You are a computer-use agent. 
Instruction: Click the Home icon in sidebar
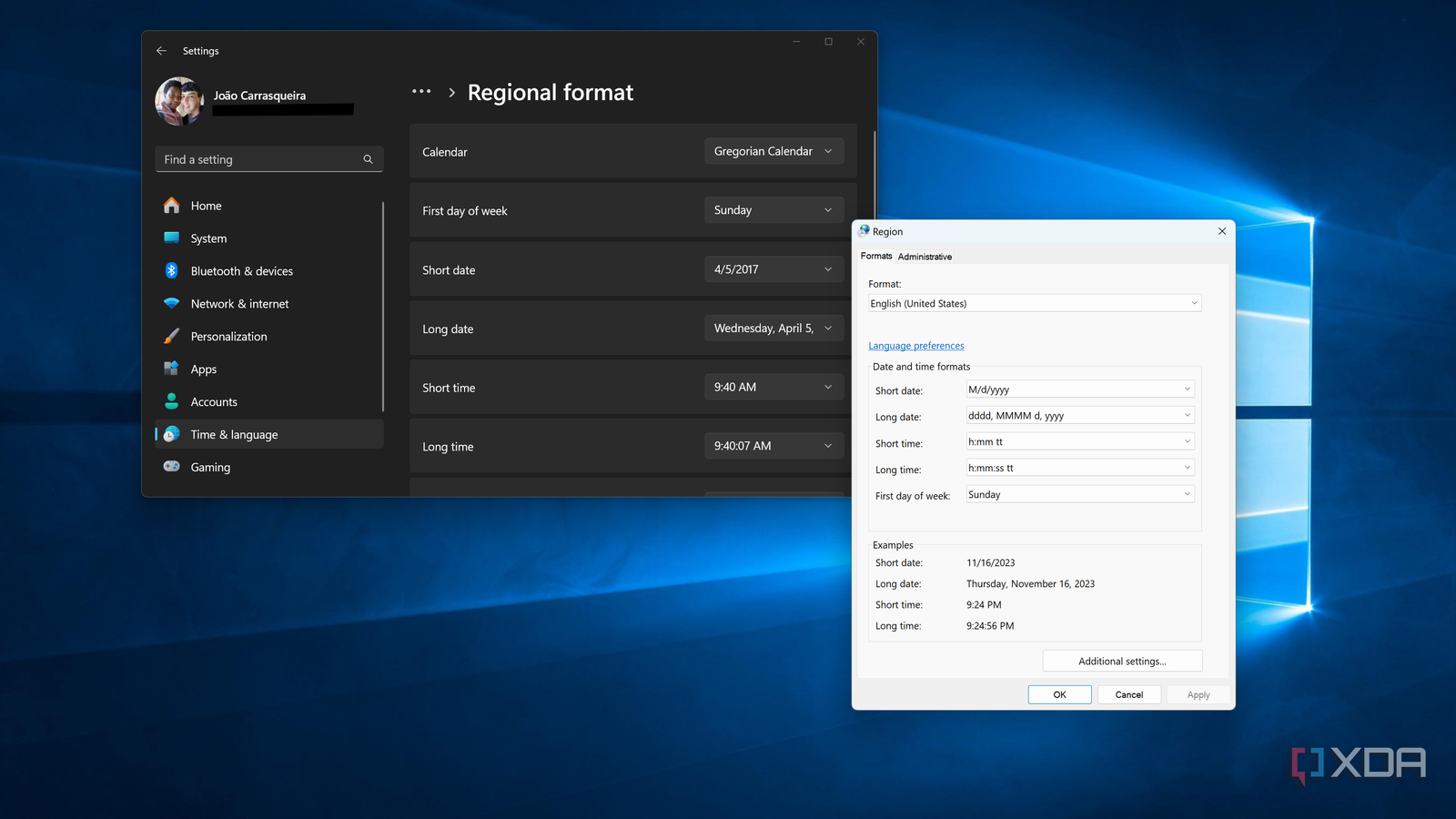(171, 206)
